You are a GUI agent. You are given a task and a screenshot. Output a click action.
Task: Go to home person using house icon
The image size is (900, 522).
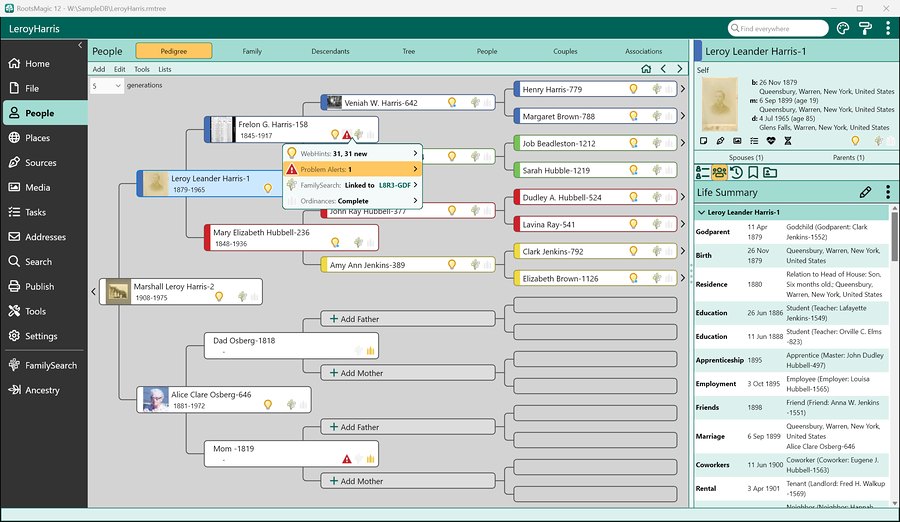(x=646, y=69)
